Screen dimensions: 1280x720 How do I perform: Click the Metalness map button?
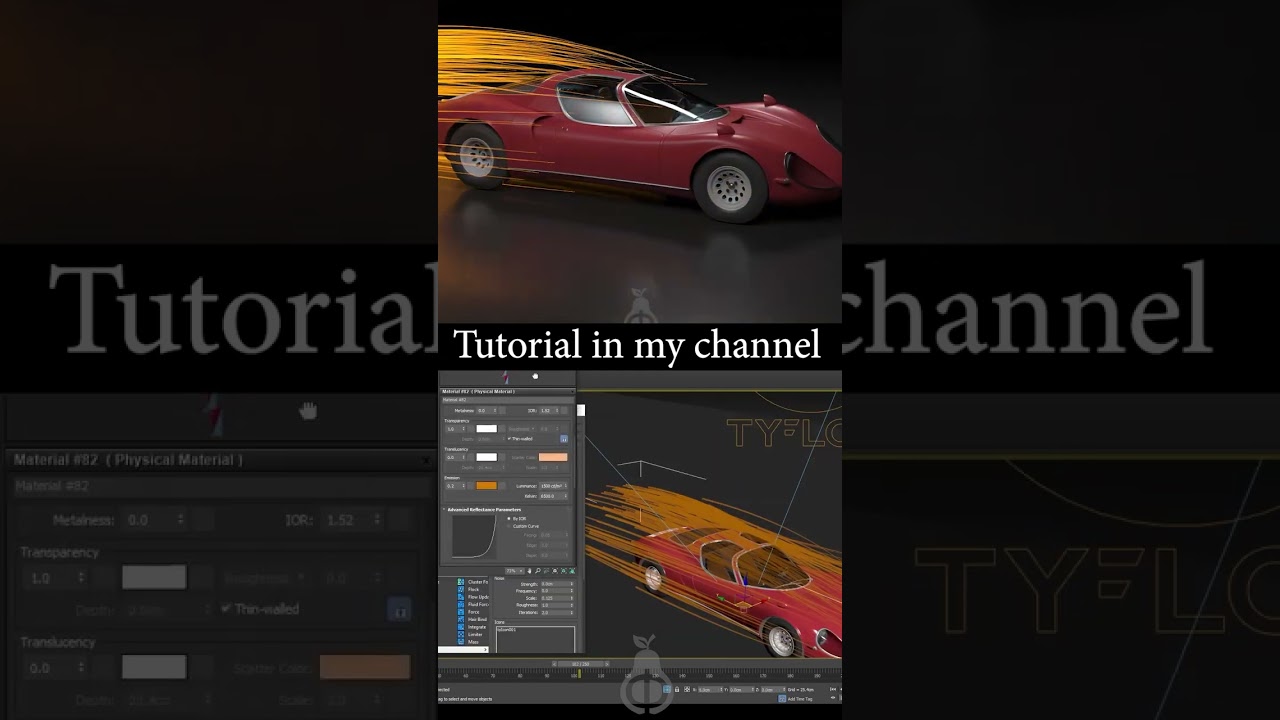pos(503,411)
